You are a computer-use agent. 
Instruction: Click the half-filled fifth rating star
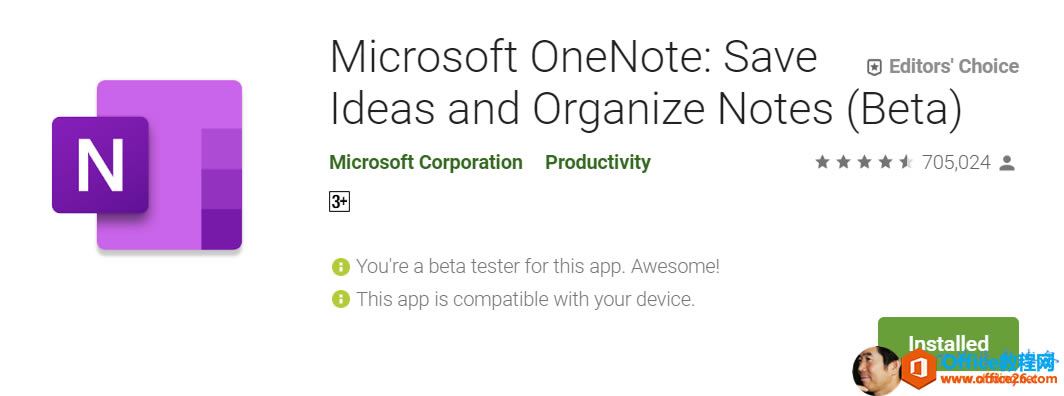point(906,162)
